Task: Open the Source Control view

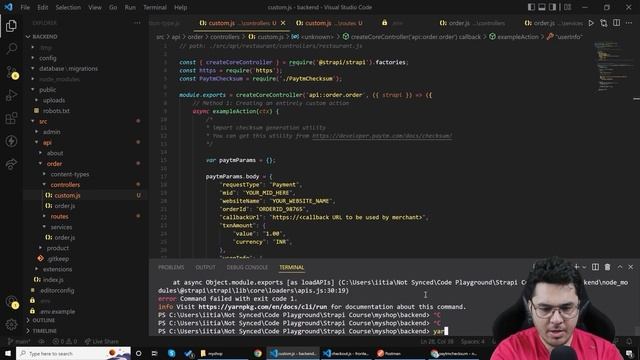Action: coord(11,72)
